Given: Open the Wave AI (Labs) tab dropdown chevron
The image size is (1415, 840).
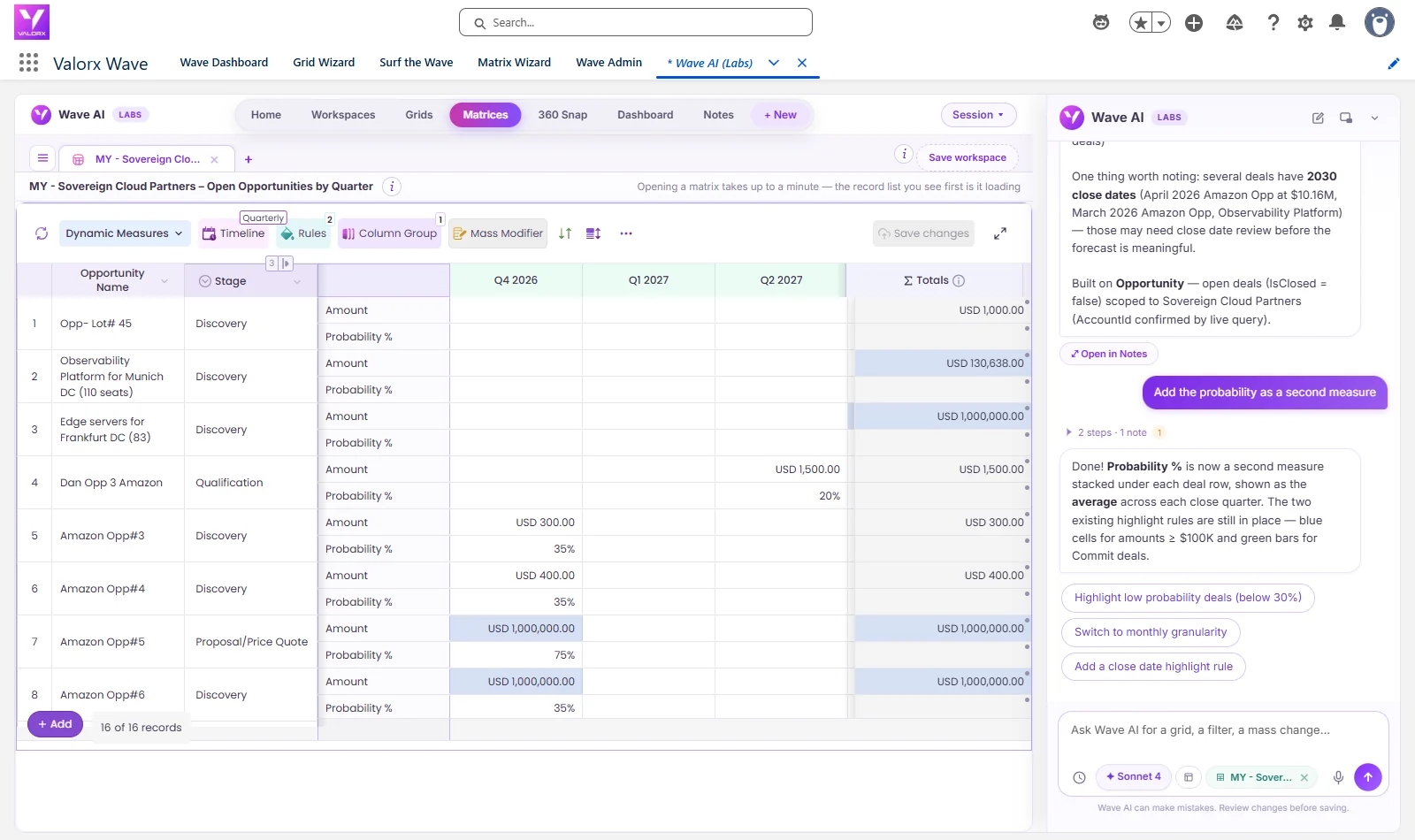Looking at the screenshot, I should [774, 63].
